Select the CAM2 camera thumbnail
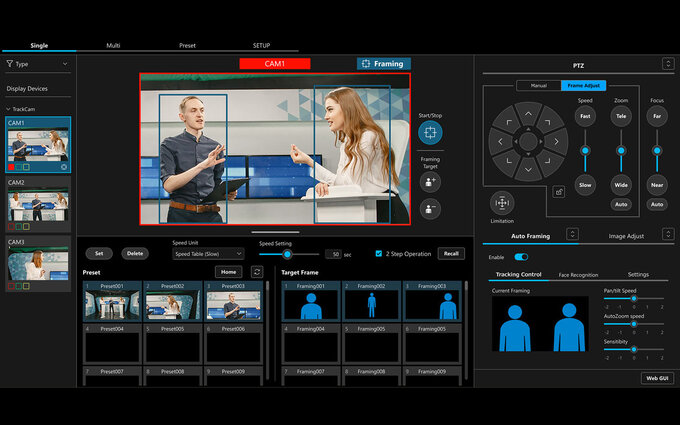 pos(38,204)
